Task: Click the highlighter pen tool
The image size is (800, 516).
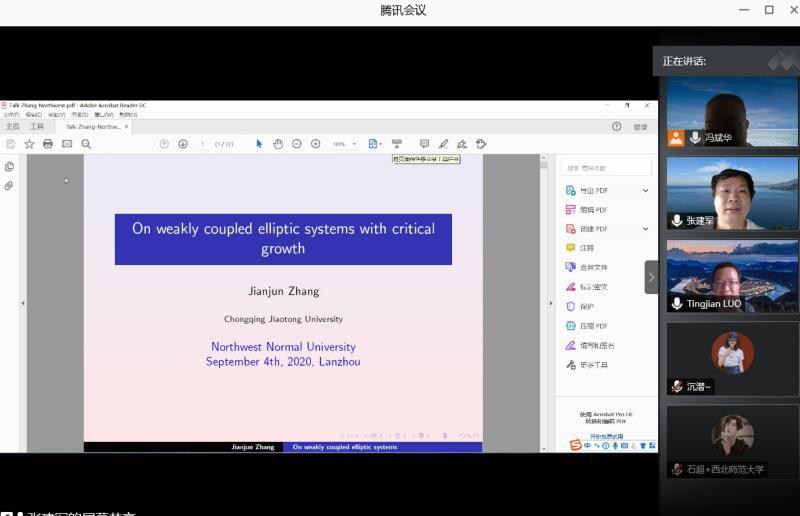Action: click(x=443, y=144)
